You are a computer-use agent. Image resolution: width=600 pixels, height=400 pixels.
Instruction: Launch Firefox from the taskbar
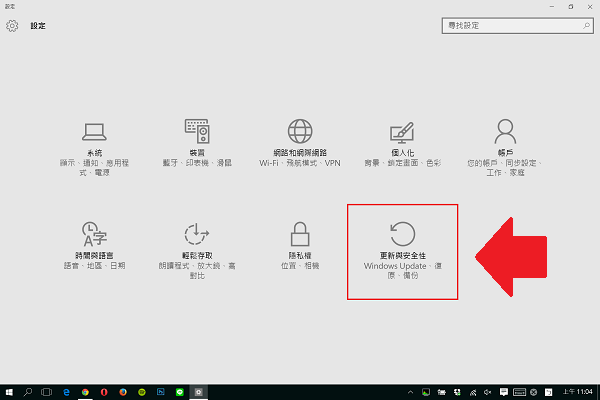123,391
